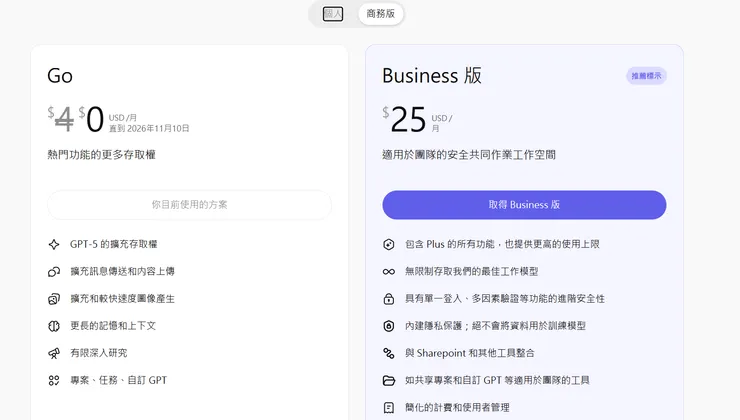Select the 商務版 tab
740x420 pixels.
click(380, 14)
